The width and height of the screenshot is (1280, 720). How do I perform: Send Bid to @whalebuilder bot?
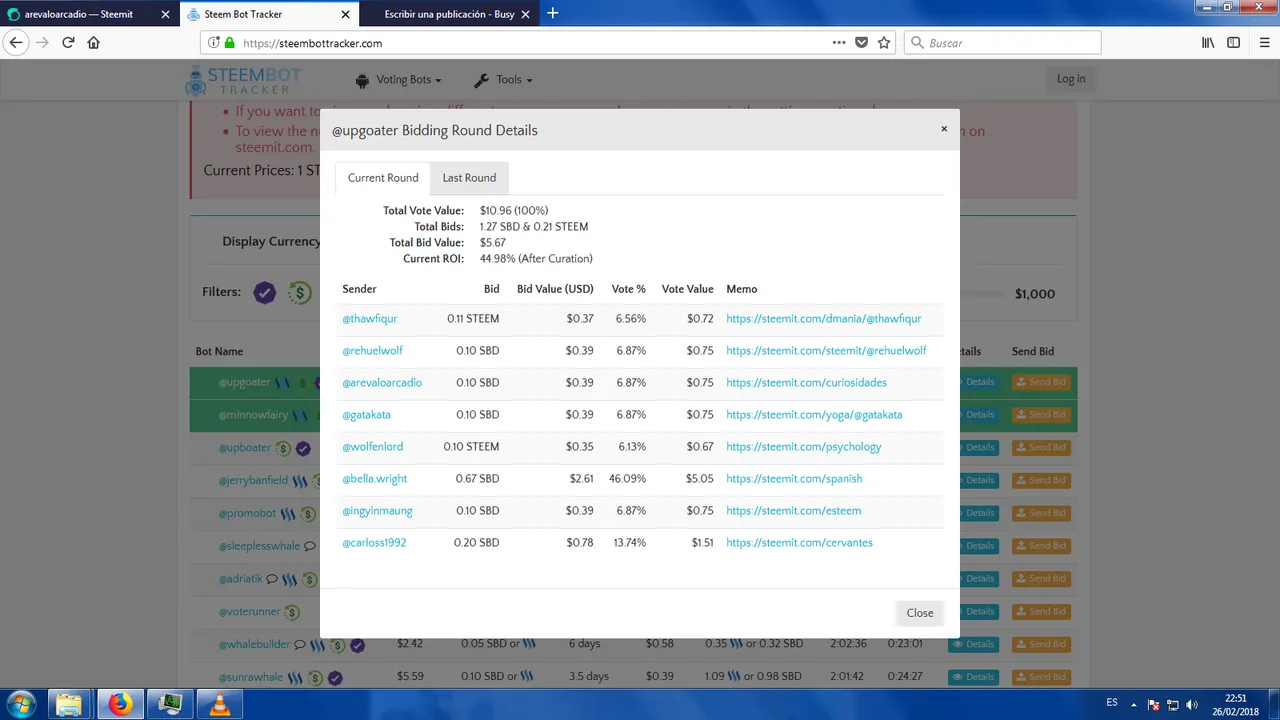pos(1041,644)
